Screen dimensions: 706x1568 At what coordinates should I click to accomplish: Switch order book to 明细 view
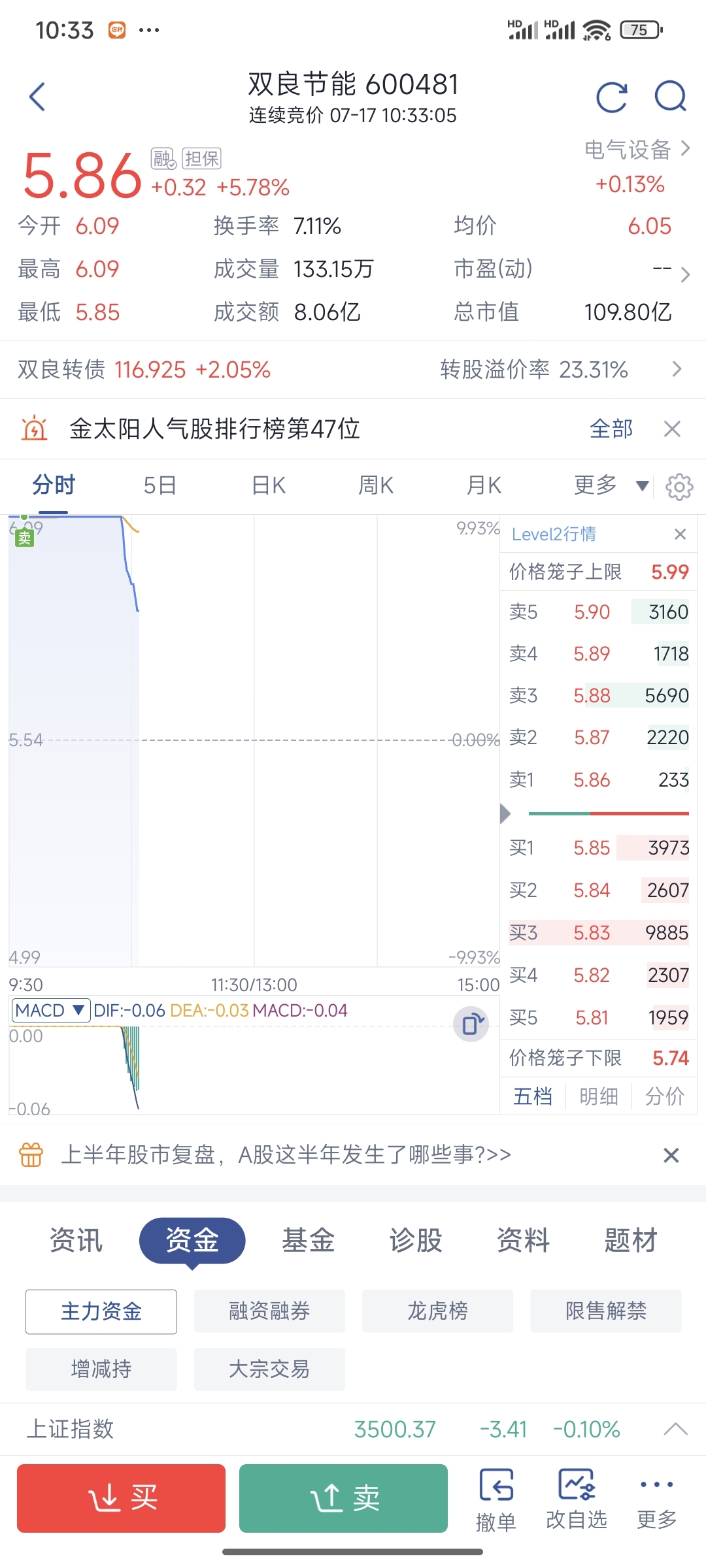[599, 1096]
